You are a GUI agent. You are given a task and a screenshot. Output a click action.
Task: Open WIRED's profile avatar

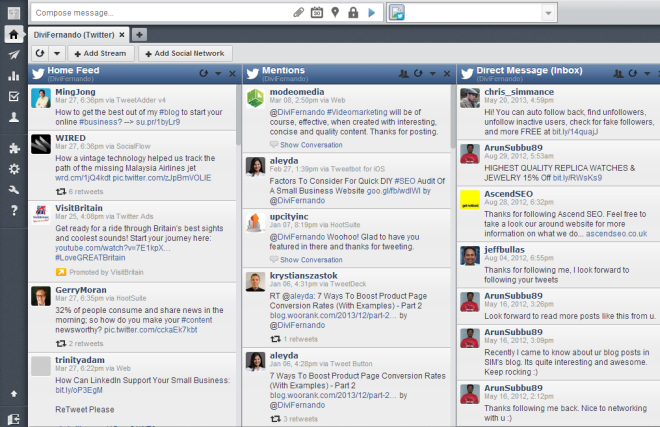click(x=41, y=144)
